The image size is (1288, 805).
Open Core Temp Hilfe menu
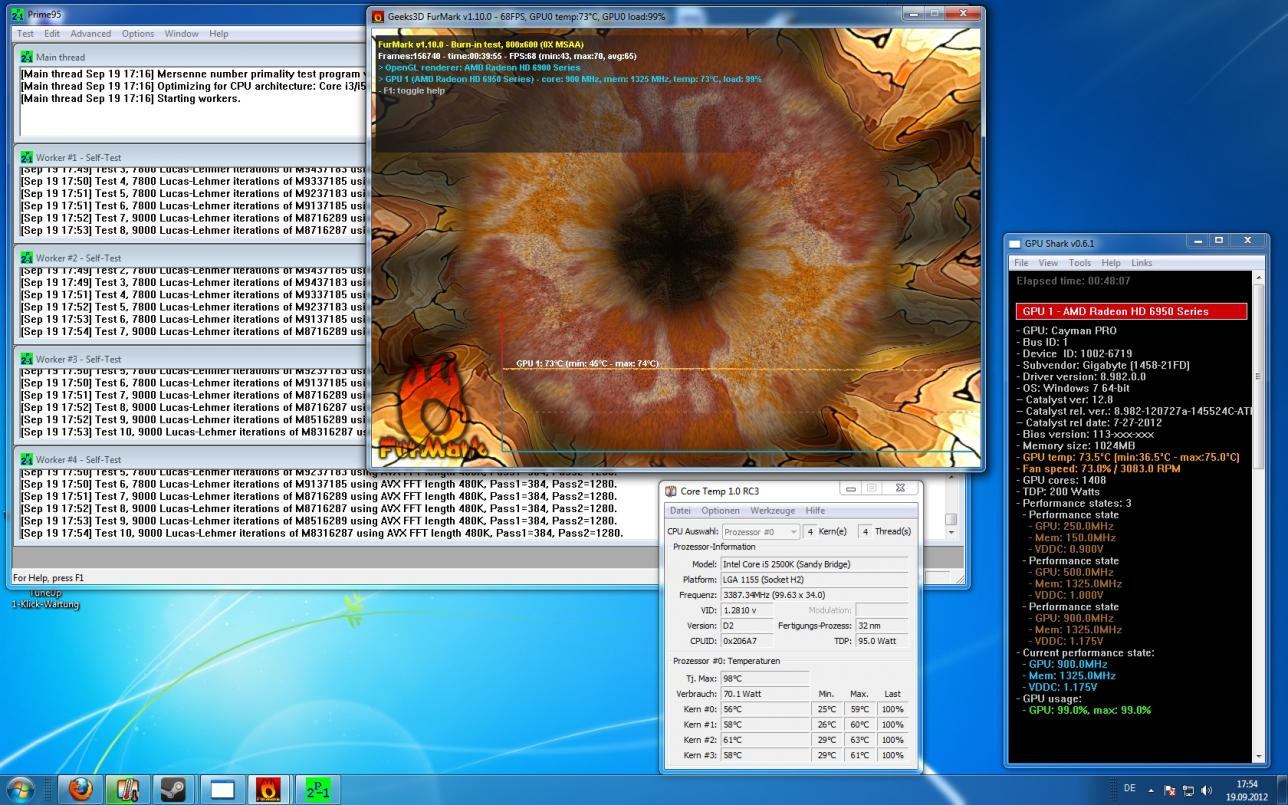816,510
